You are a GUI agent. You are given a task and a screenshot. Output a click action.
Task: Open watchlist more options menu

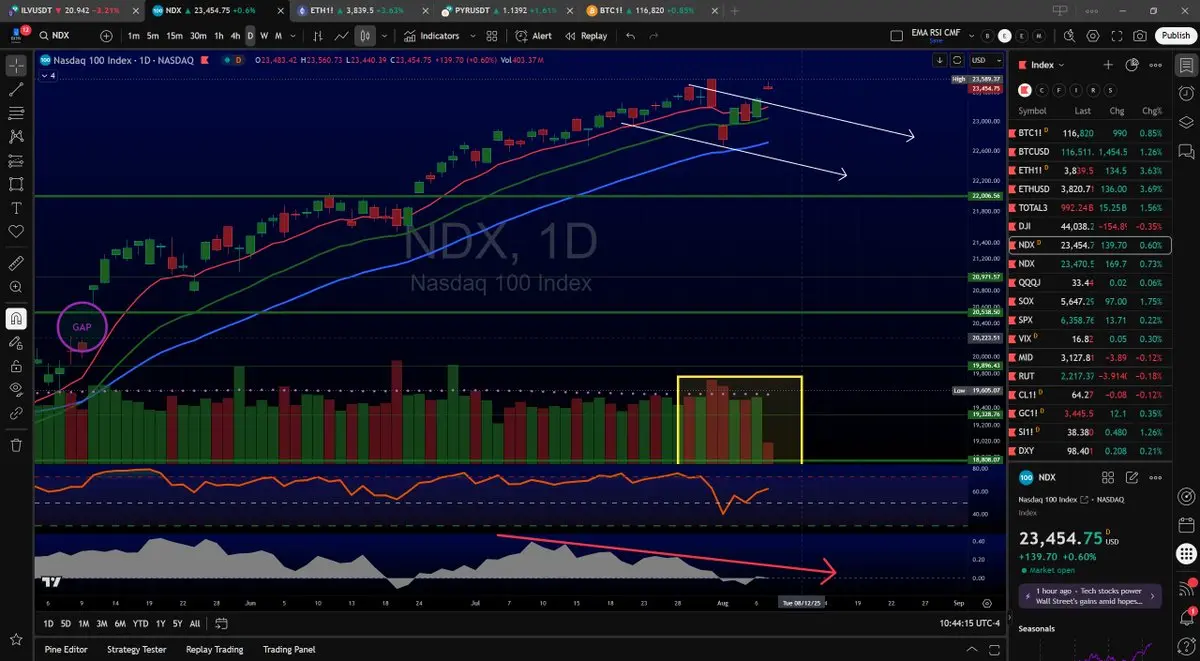[x=1156, y=65]
